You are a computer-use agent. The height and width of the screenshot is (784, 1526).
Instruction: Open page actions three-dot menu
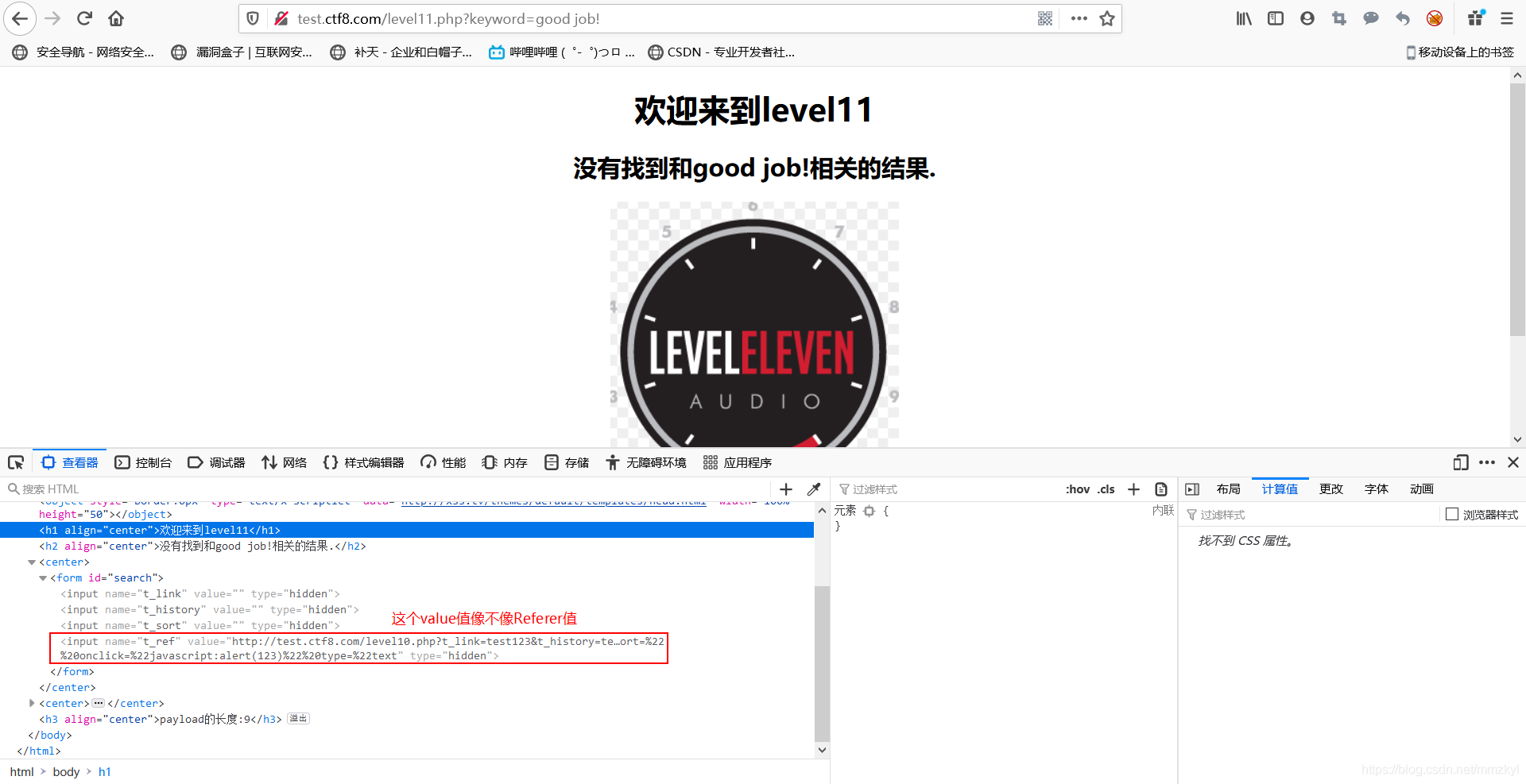click(x=1079, y=18)
